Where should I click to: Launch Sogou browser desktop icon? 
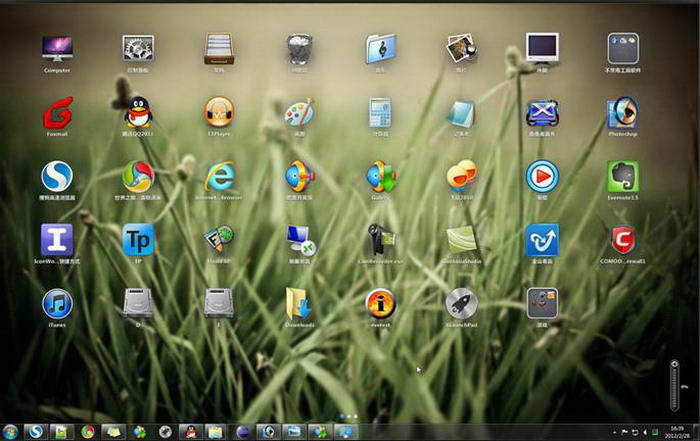57,177
